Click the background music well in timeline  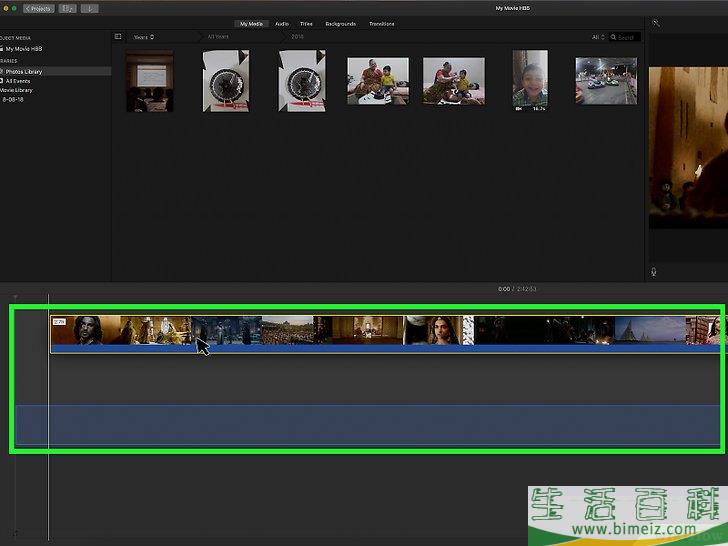(368, 425)
